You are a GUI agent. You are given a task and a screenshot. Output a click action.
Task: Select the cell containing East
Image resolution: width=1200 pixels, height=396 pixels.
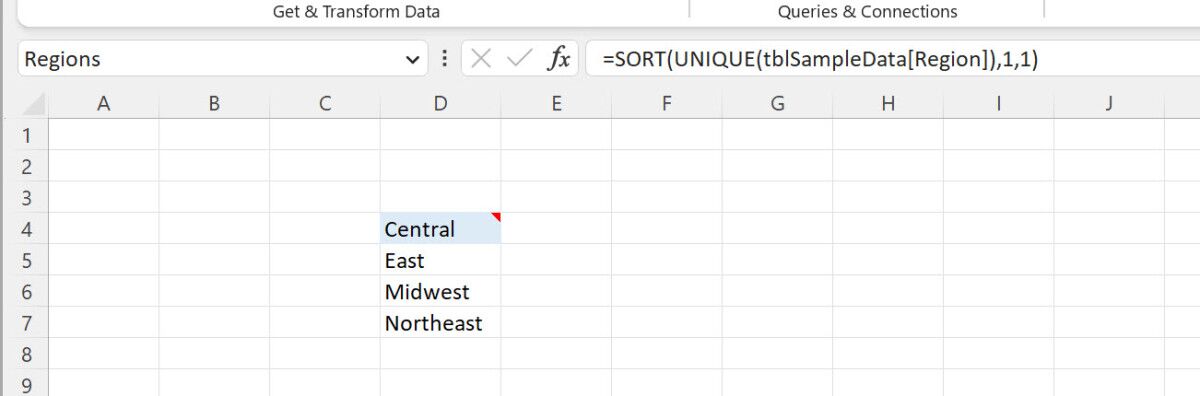[x=440, y=260]
